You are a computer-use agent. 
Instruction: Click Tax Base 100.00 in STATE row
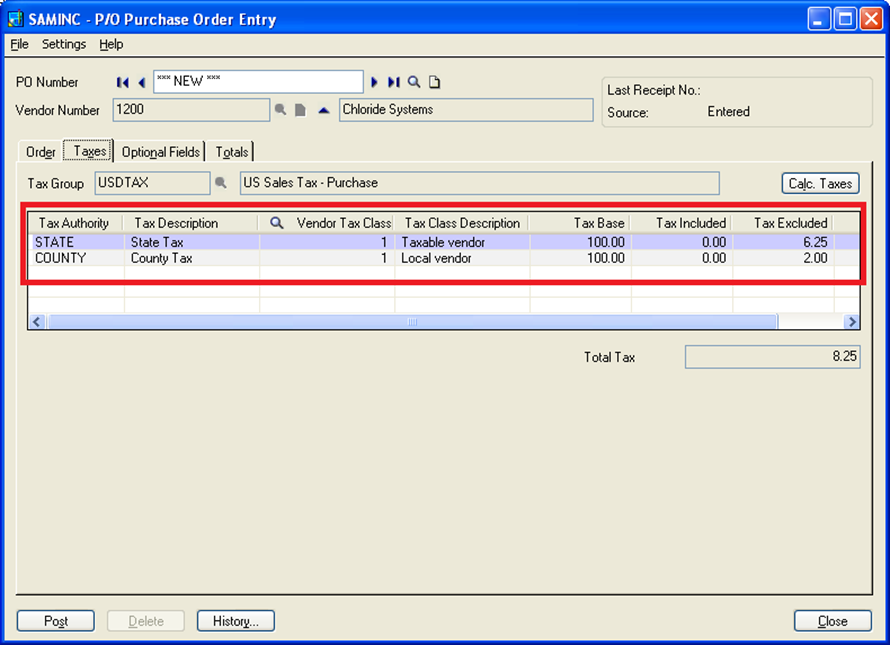[581, 242]
